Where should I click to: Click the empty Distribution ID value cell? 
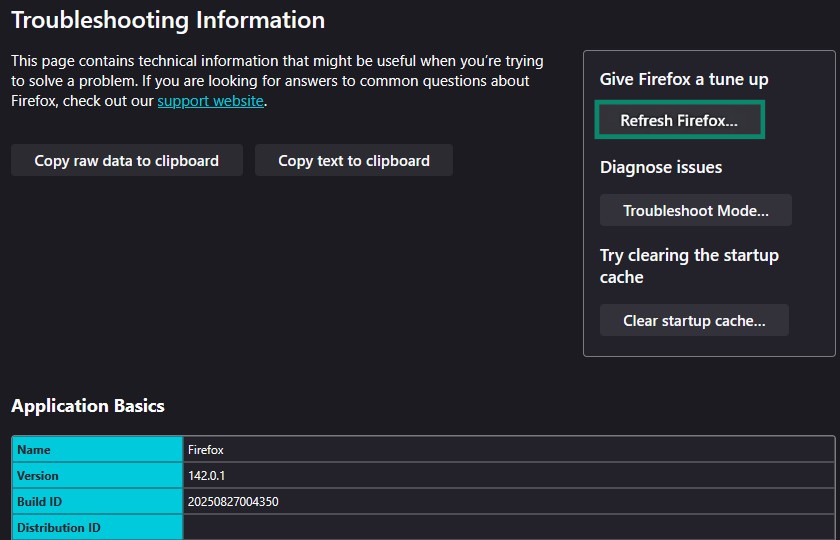[508, 528]
